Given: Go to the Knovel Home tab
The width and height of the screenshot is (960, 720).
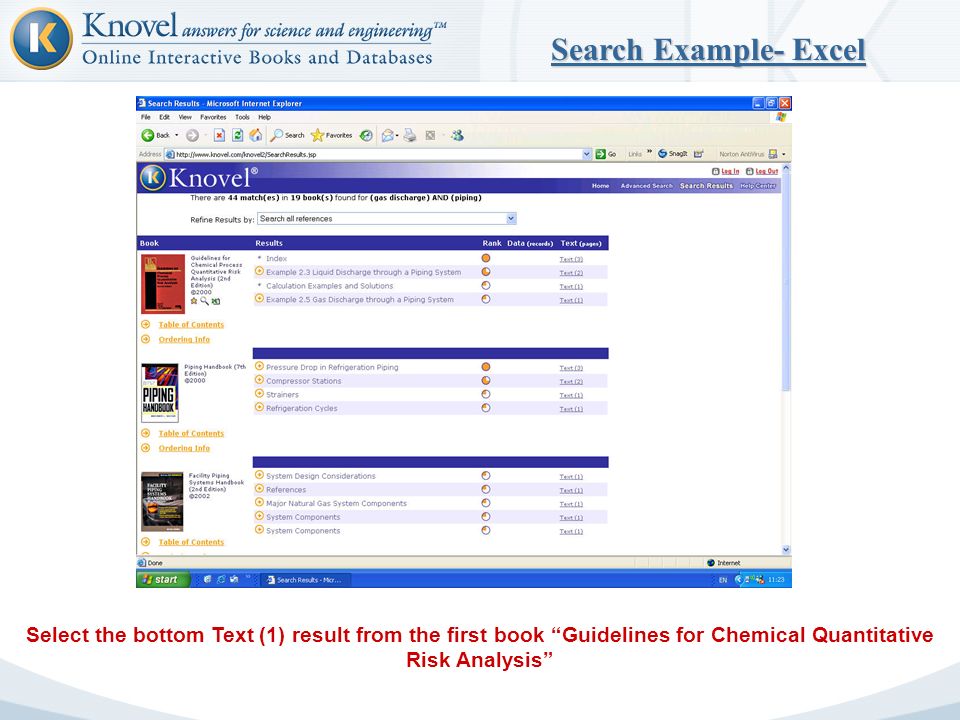Looking at the screenshot, I should (600, 186).
